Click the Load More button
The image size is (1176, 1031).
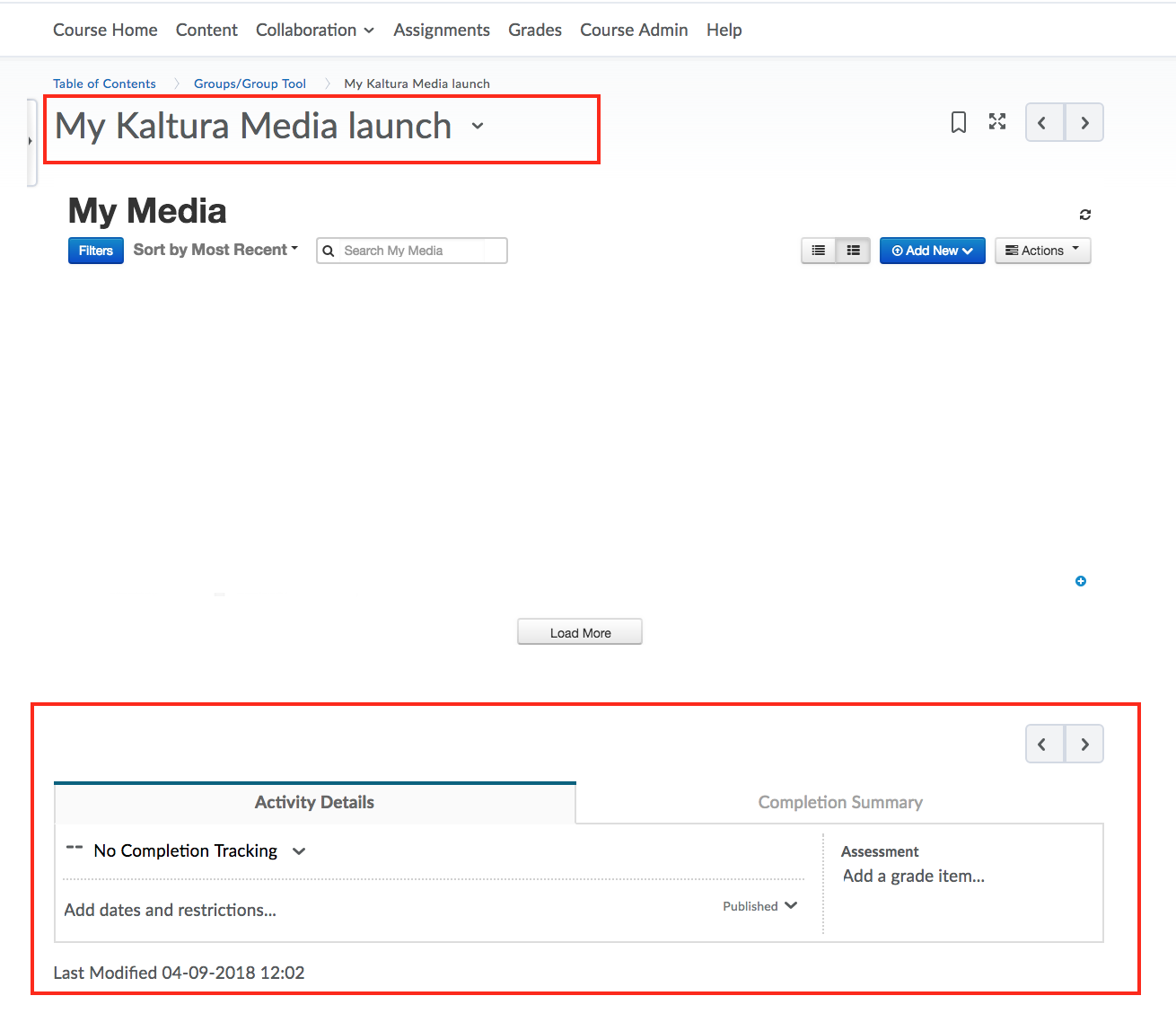[x=580, y=632]
